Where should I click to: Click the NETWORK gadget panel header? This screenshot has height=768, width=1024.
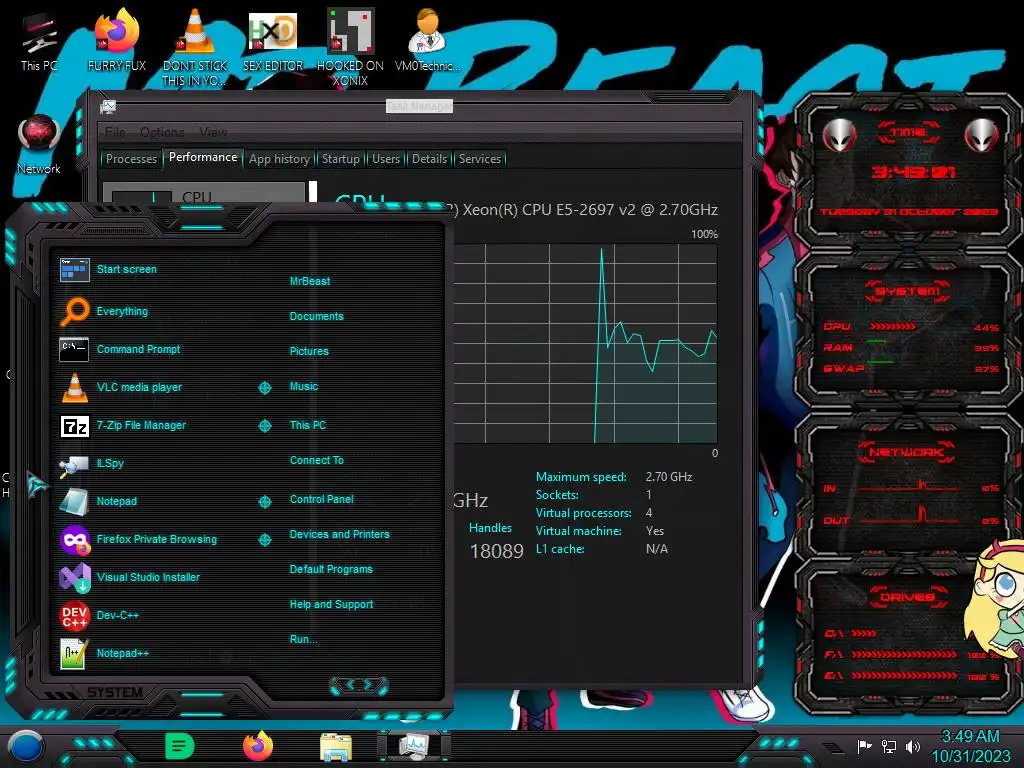pyautogui.click(x=907, y=452)
